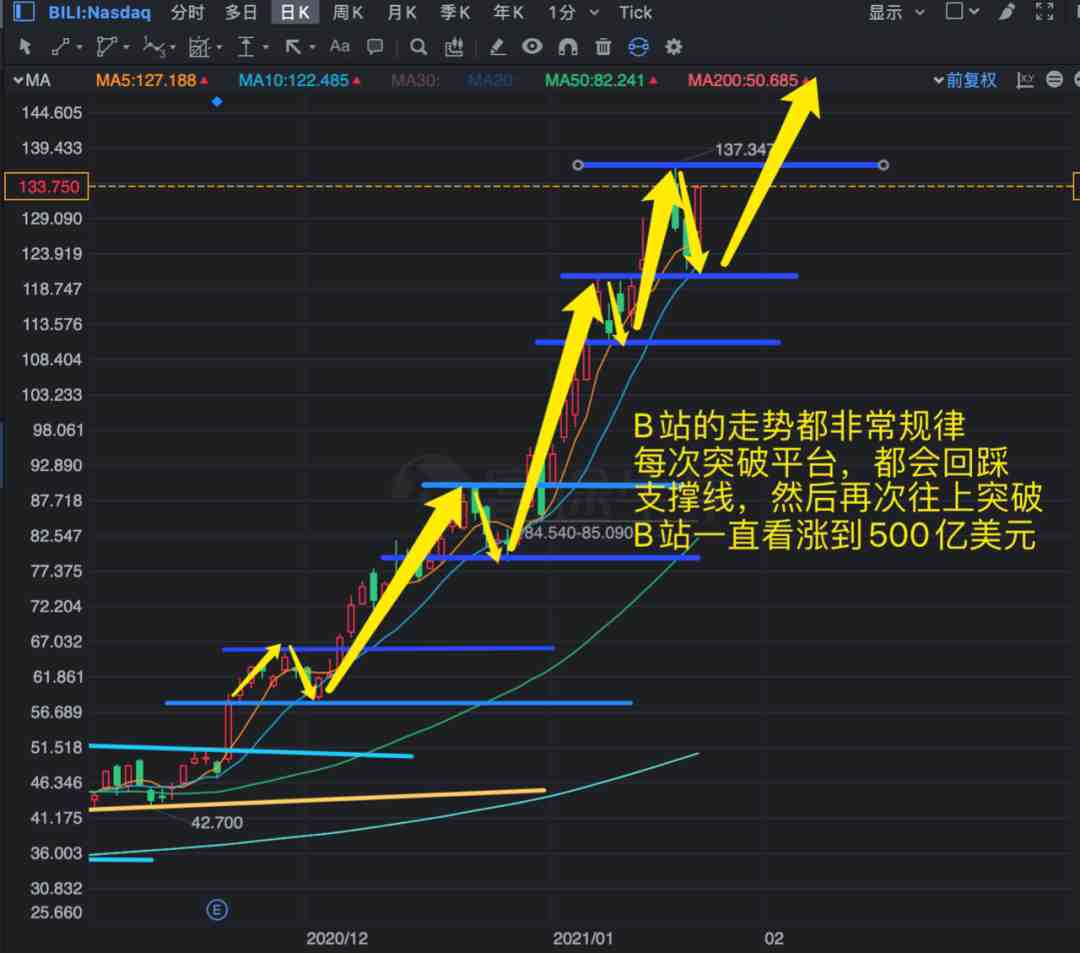
Task: Switch to 分时 intraday tab
Action: pos(187,12)
